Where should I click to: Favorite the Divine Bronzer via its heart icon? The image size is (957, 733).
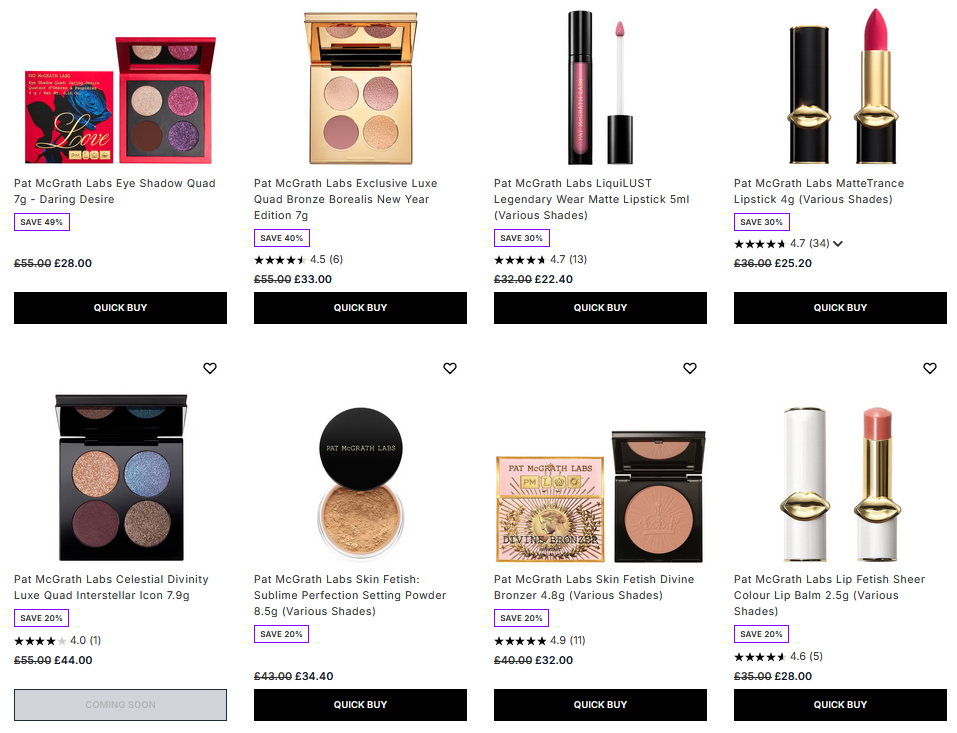click(x=690, y=368)
